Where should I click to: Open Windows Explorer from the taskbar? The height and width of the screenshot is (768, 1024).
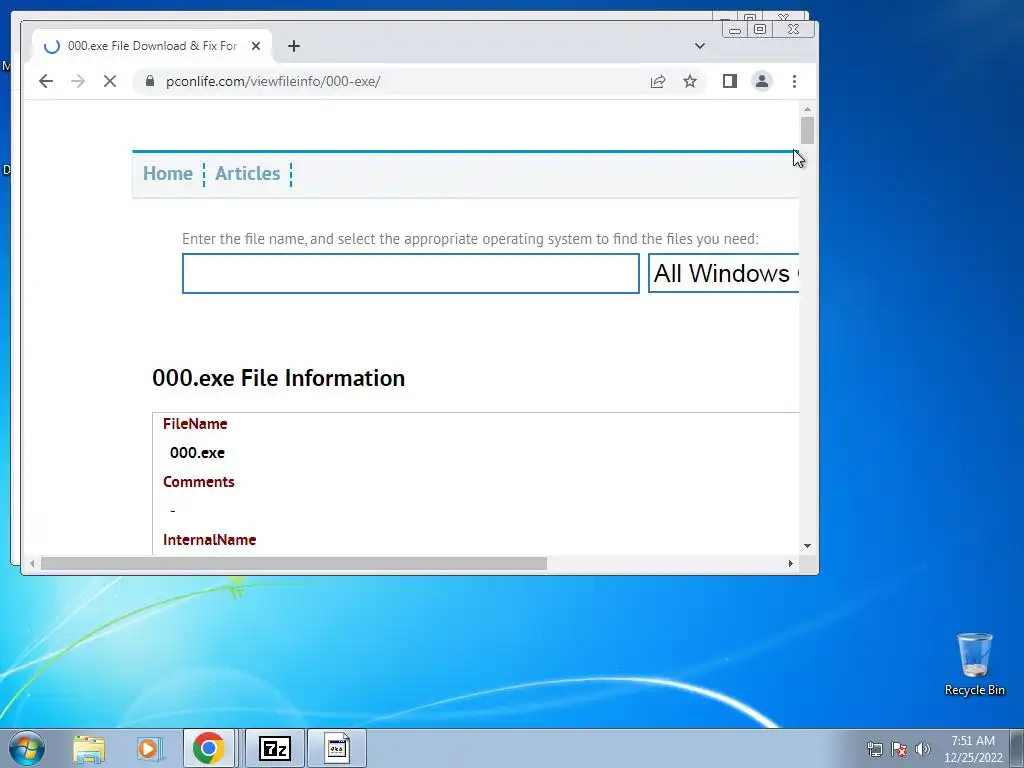coord(89,748)
